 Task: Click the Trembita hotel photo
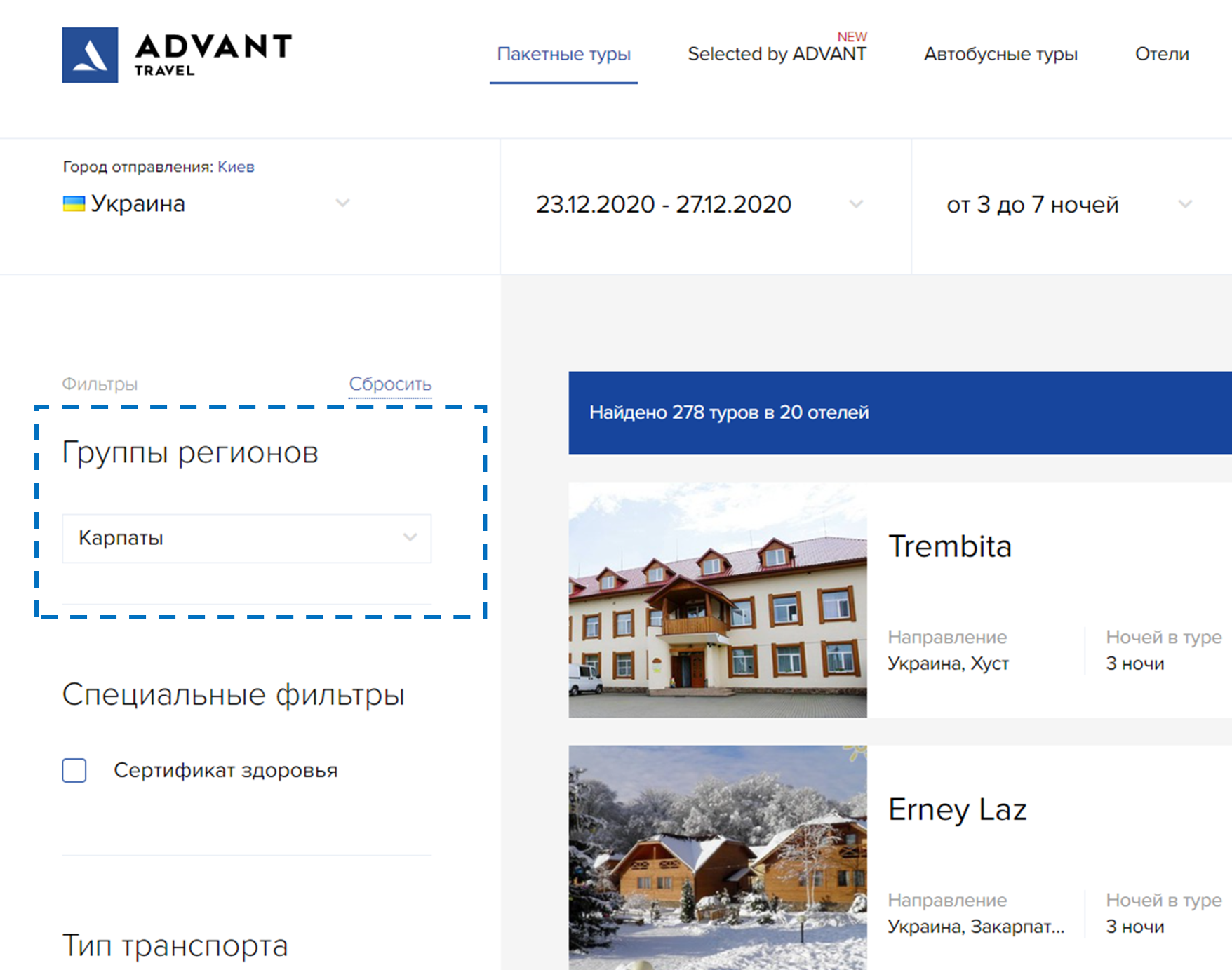[717, 600]
